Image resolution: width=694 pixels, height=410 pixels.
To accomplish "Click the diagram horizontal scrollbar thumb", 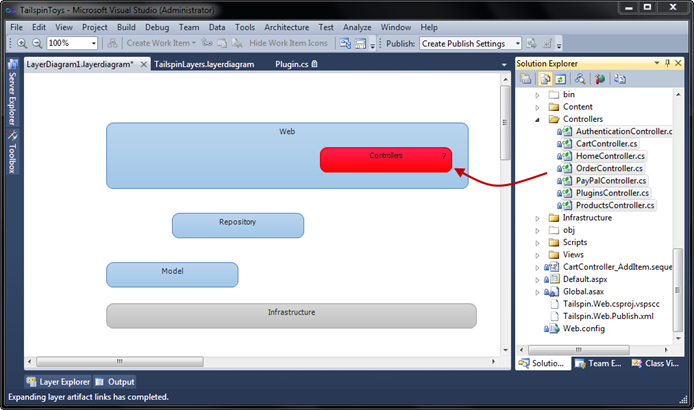I will click(x=120, y=362).
